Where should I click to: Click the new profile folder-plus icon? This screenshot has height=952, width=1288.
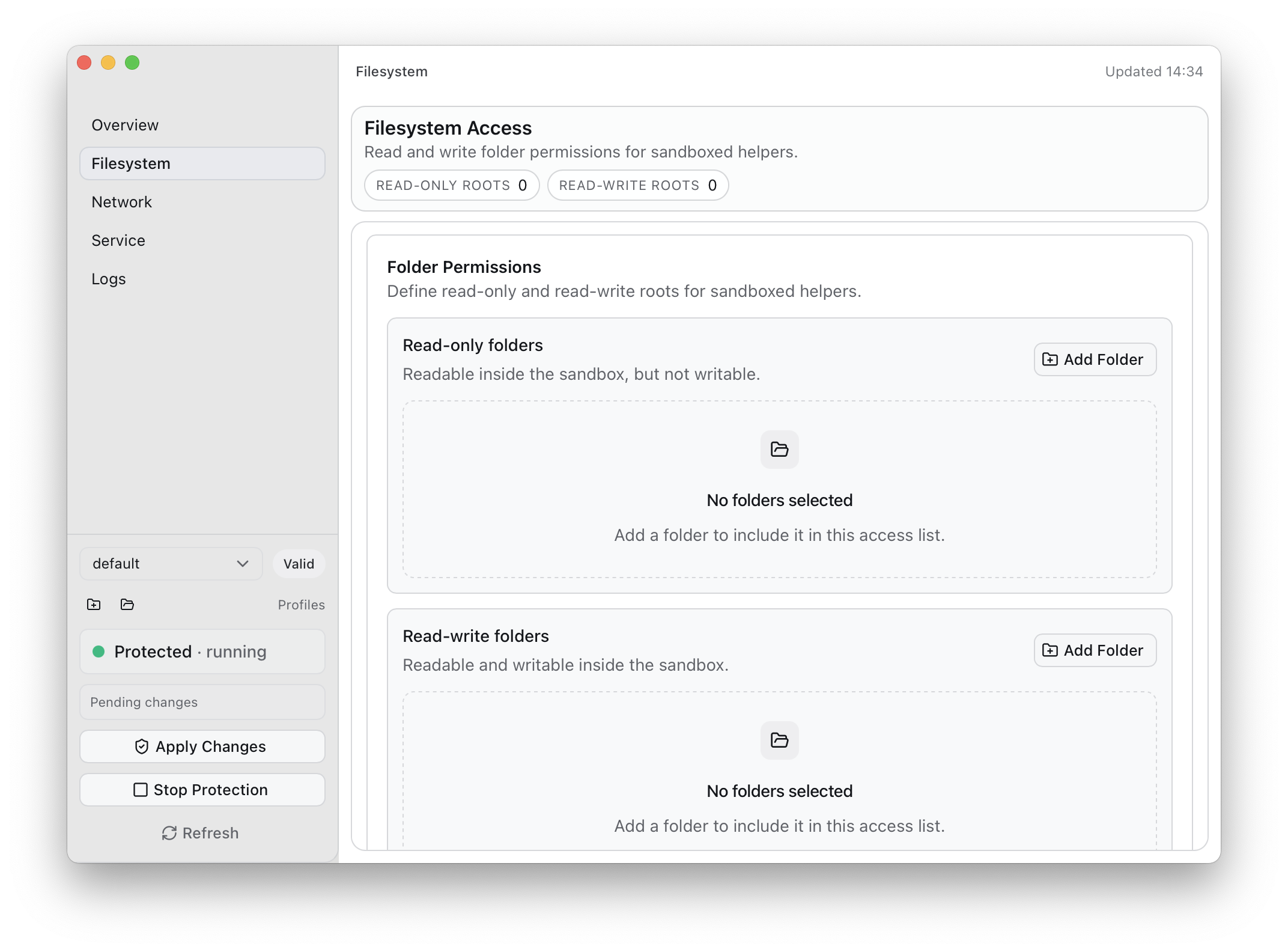pyautogui.click(x=94, y=605)
